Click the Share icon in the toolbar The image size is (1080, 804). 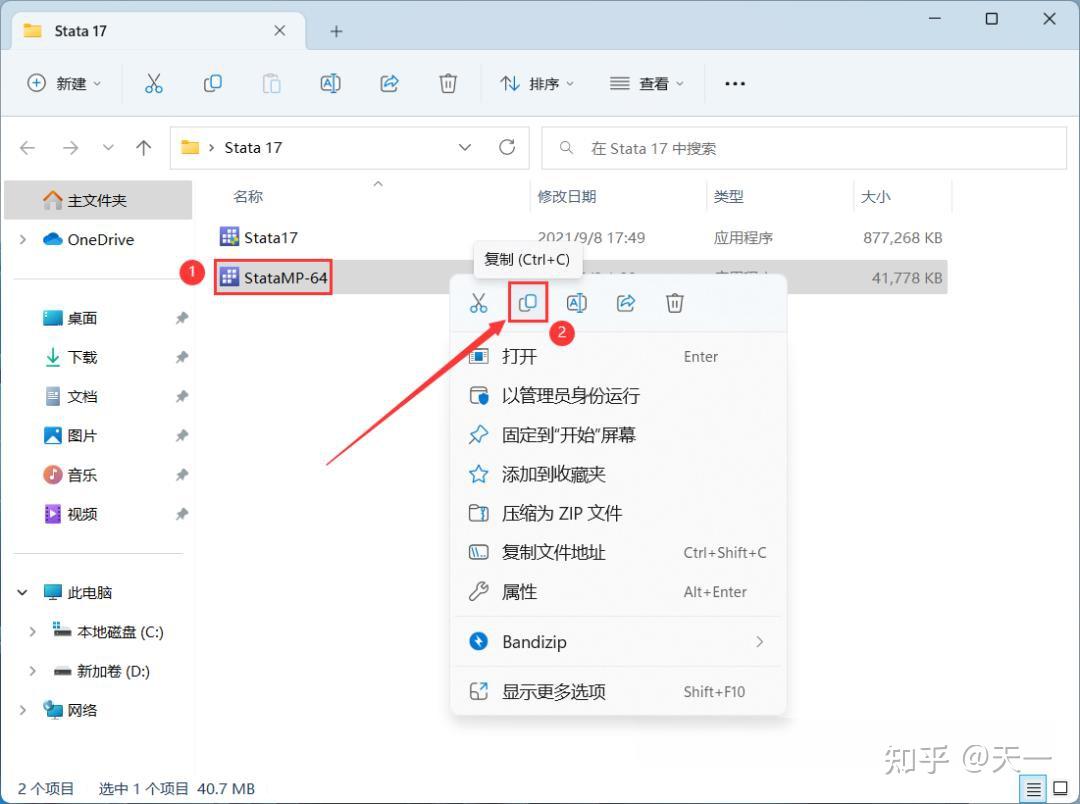pyautogui.click(x=389, y=83)
